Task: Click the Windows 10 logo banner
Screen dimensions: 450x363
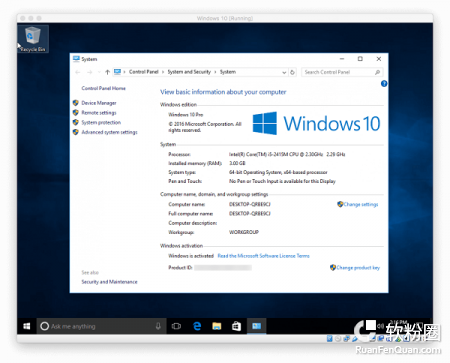Action: coord(316,123)
